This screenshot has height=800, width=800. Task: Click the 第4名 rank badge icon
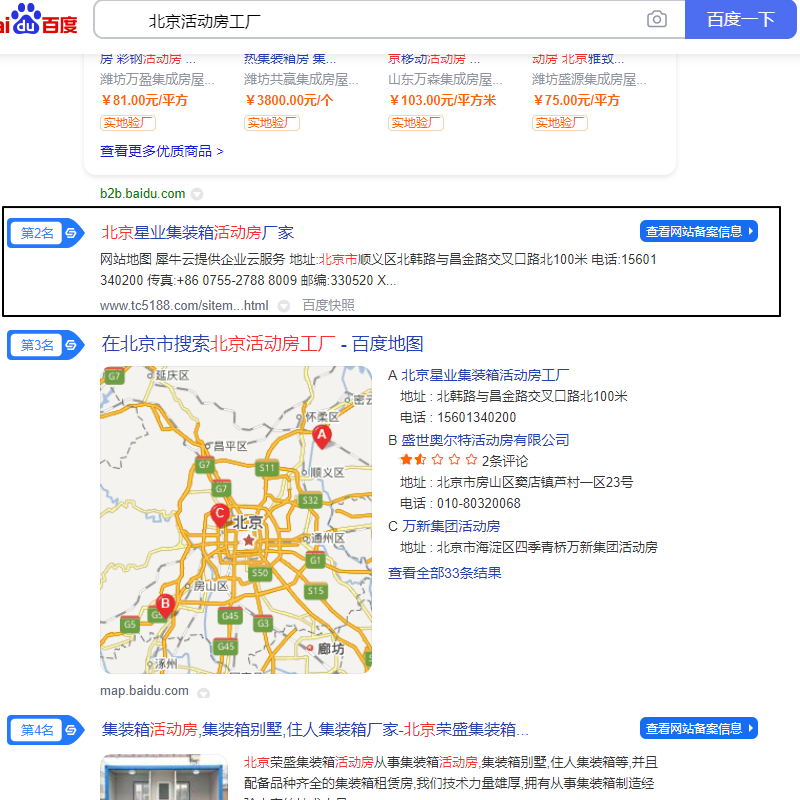(x=45, y=730)
